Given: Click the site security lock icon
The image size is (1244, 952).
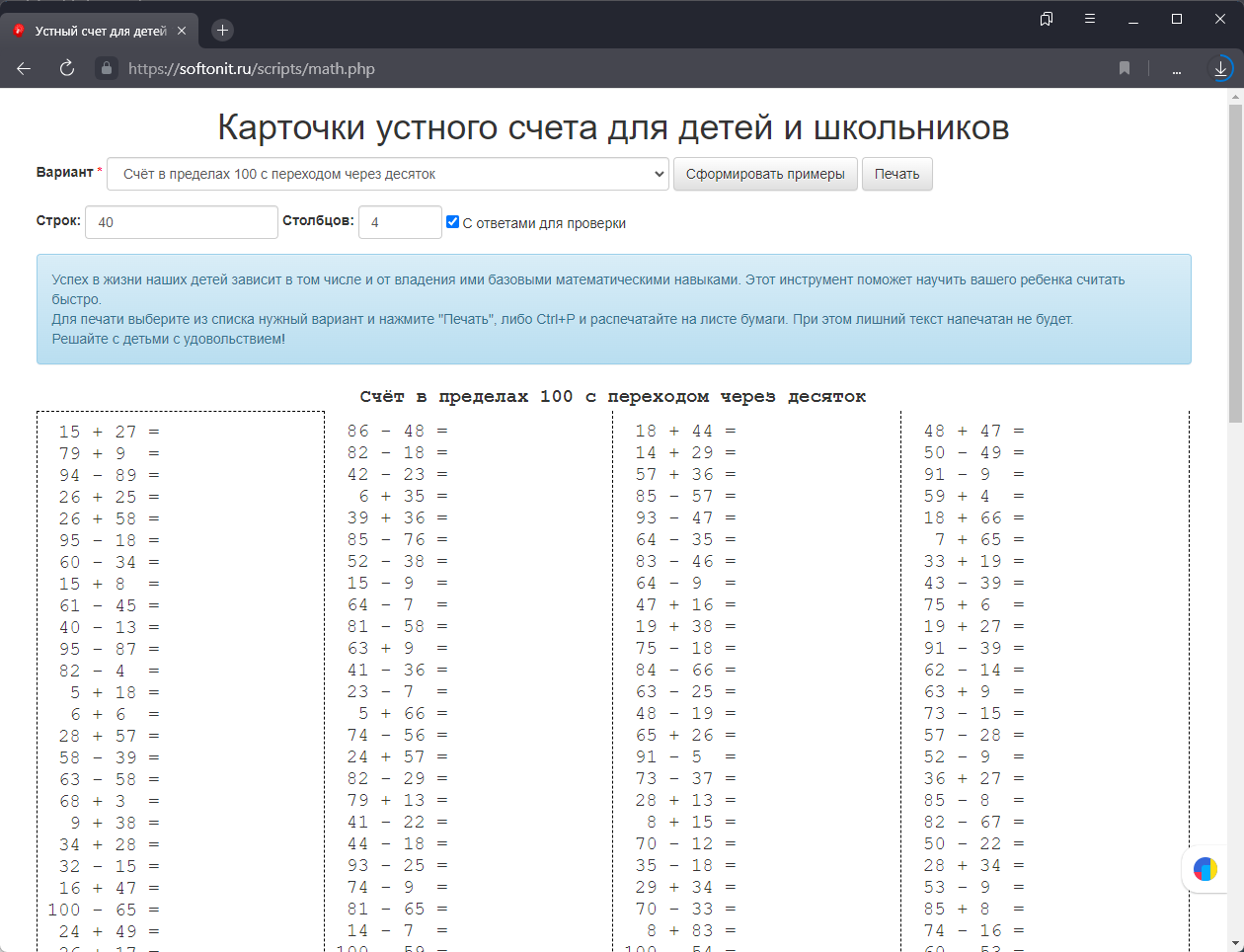Looking at the screenshot, I should pyautogui.click(x=107, y=68).
